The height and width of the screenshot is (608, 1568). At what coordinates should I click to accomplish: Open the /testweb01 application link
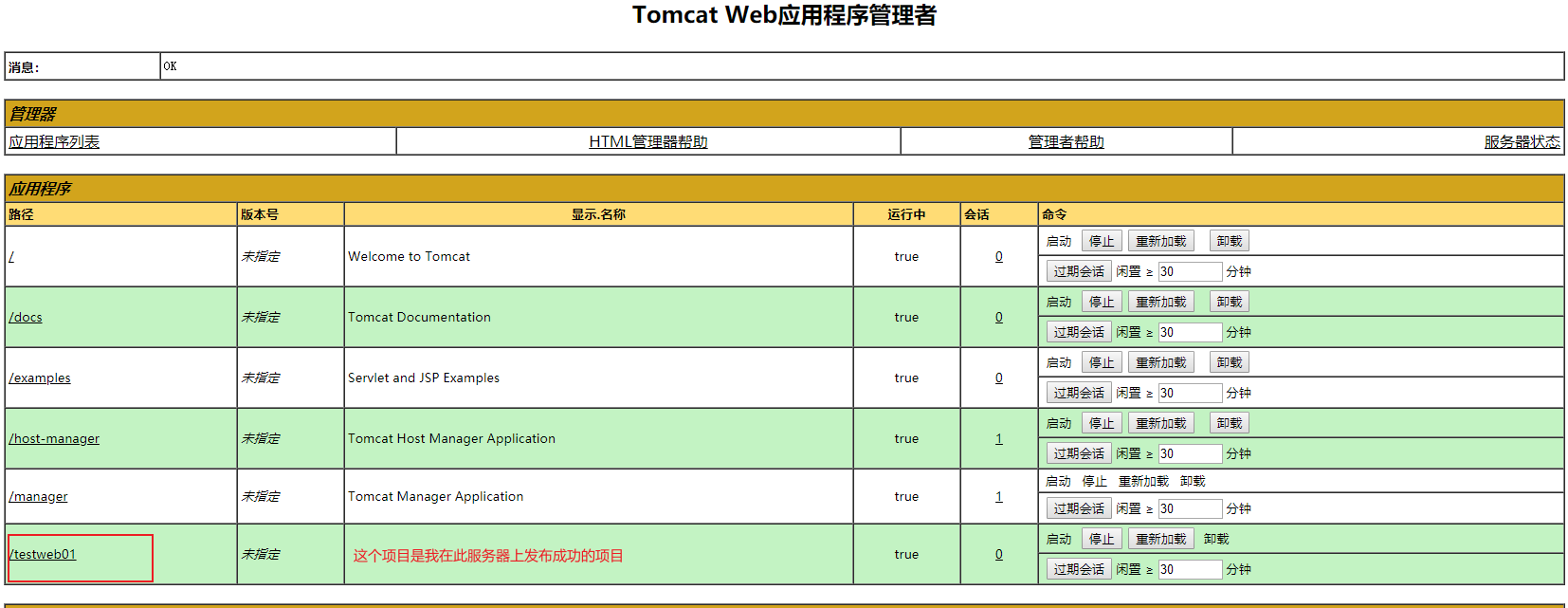(43, 554)
